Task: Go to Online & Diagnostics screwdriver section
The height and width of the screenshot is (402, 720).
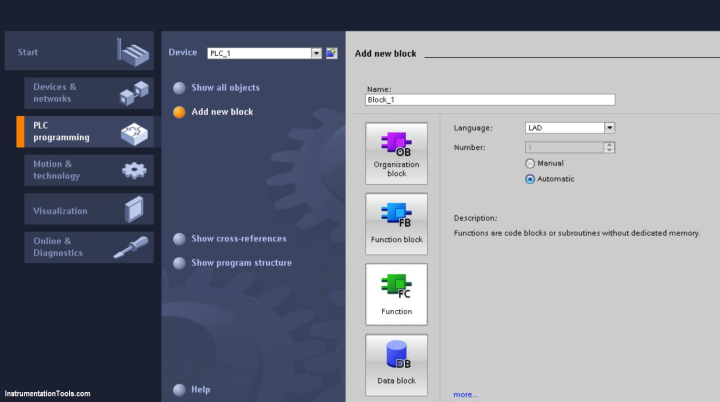Action: 89,247
